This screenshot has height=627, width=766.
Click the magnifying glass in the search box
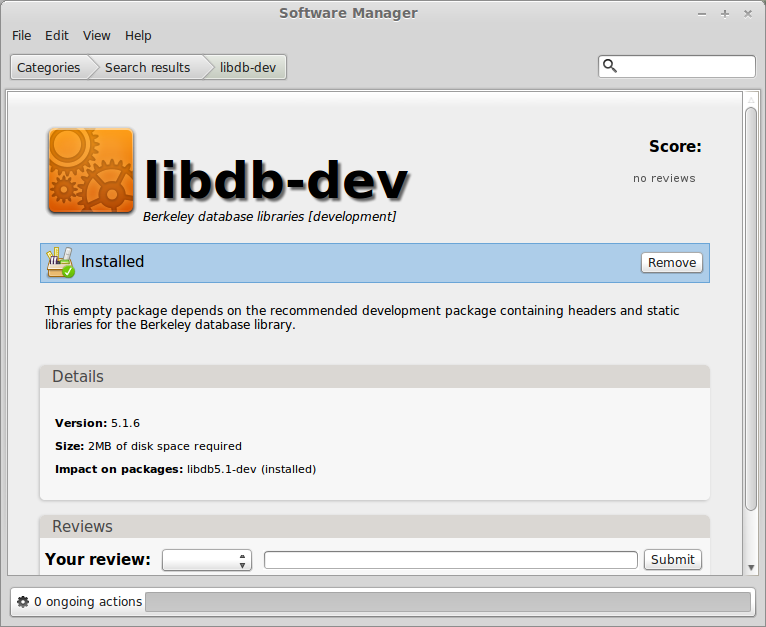click(610, 67)
